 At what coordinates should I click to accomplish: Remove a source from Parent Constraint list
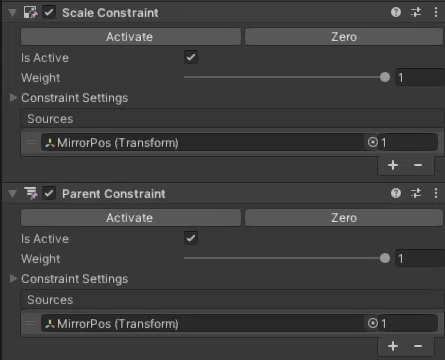(x=418, y=346)
